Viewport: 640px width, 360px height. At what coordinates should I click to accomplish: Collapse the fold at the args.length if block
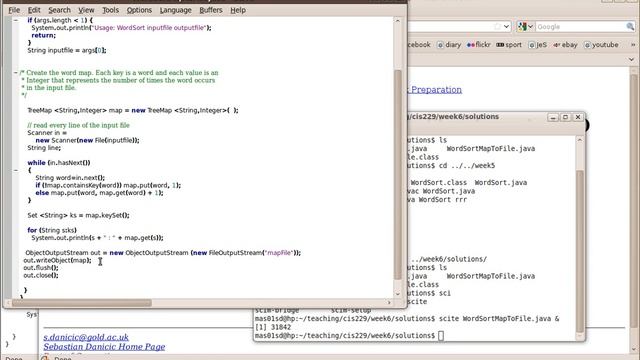[16, 20]
